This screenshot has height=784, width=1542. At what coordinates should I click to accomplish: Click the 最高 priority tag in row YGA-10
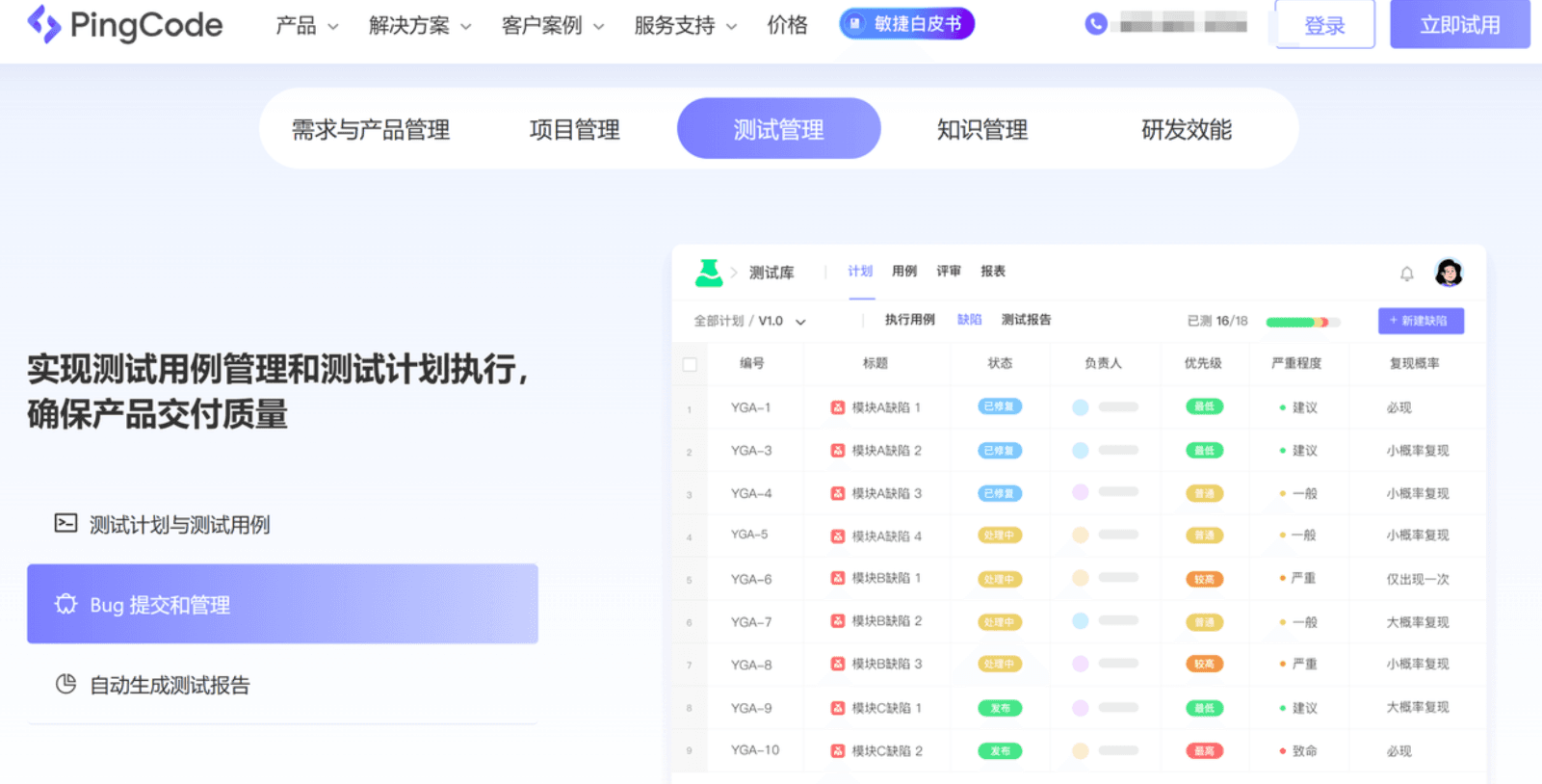click(1204, 750)
